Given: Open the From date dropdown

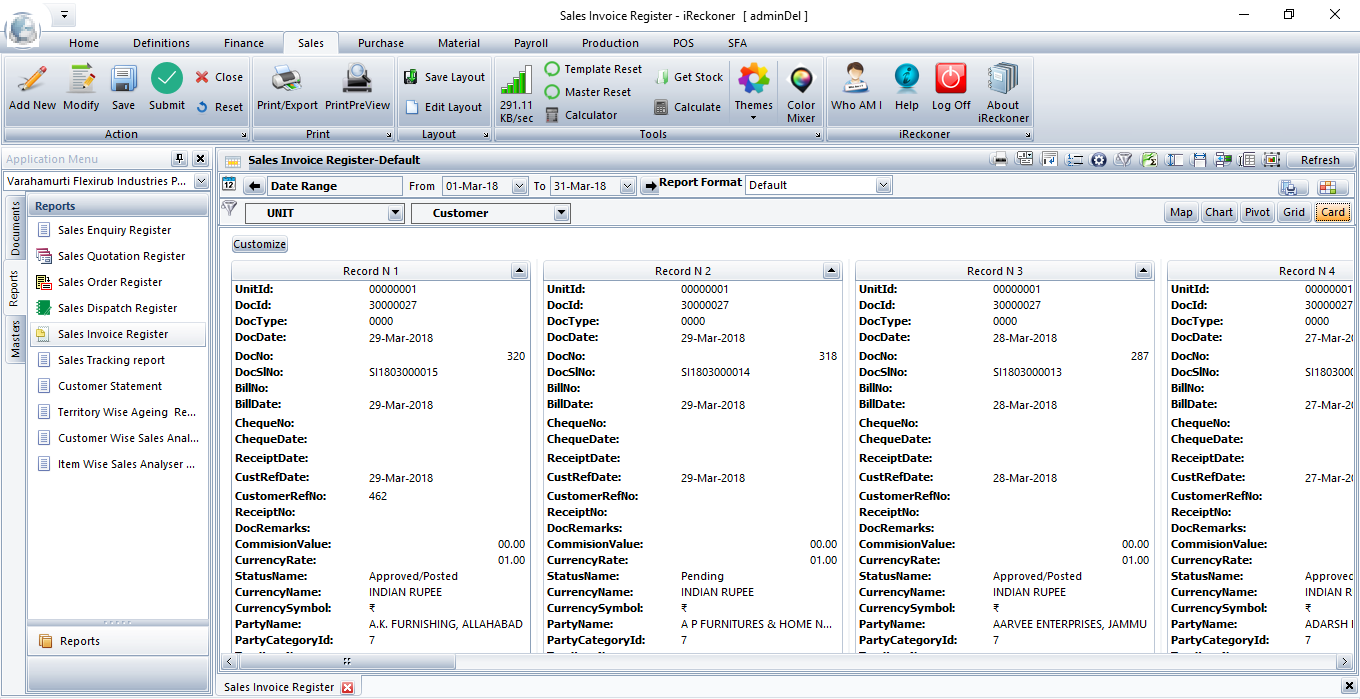Looking at the screenshot, I should pyautogui.click(x=519, y=186).
